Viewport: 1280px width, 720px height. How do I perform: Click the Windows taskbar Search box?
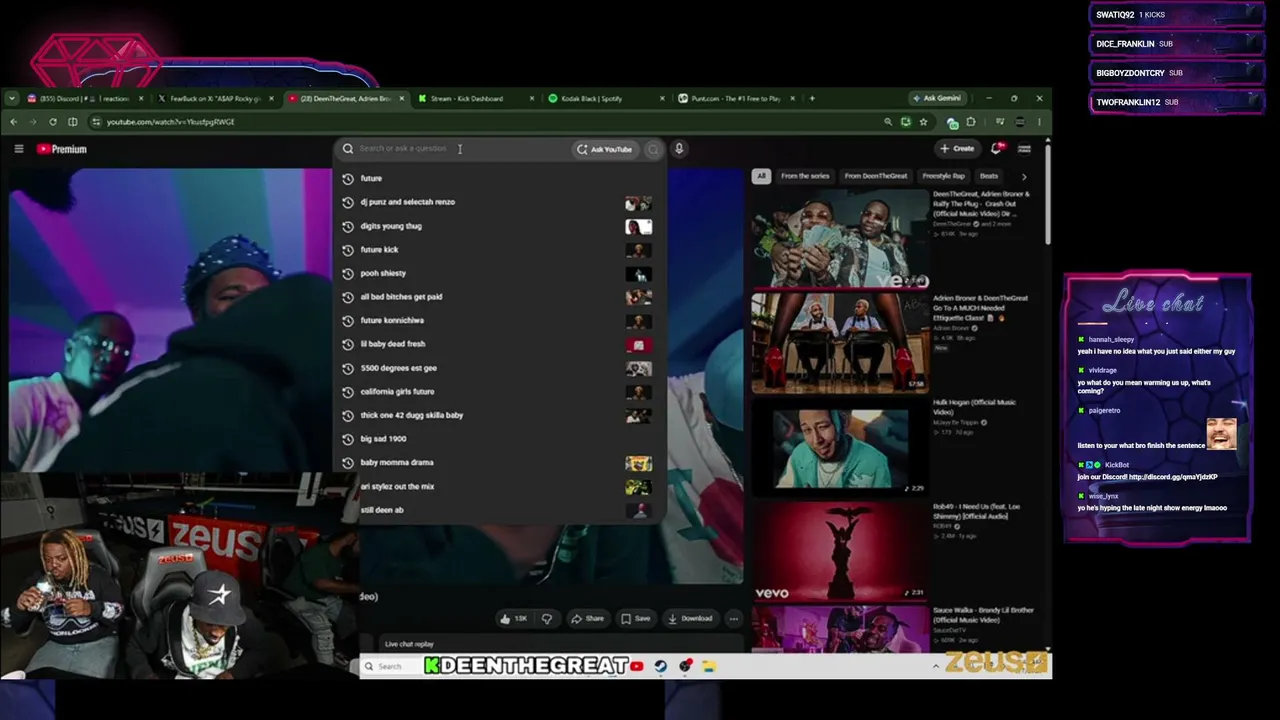(x=390, y=666)
